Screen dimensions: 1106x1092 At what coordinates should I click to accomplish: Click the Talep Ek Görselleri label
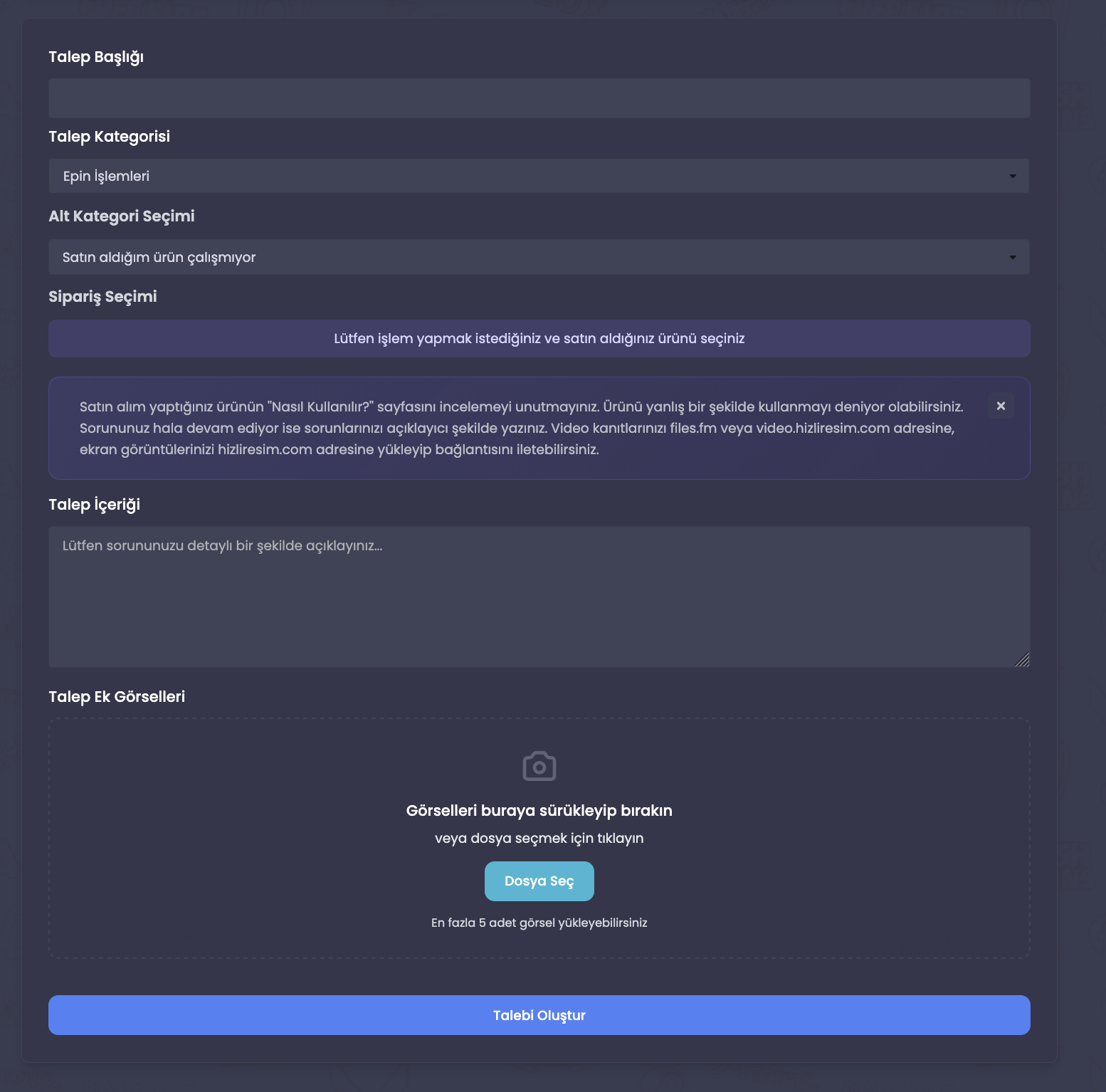tap(117, 697)
